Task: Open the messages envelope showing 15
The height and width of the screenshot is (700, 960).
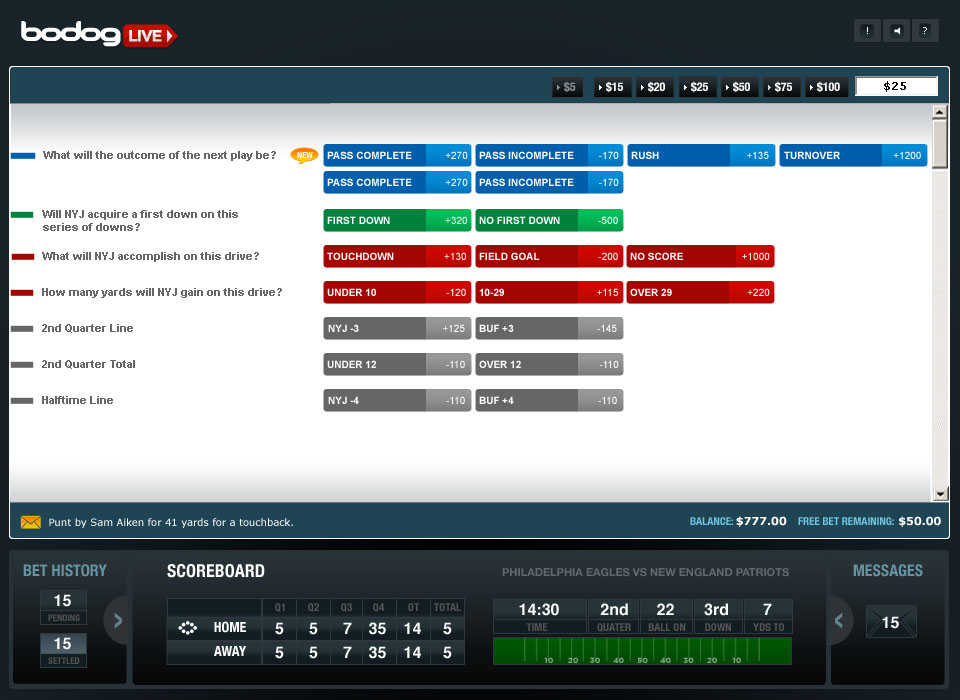Action: (891, 622)
